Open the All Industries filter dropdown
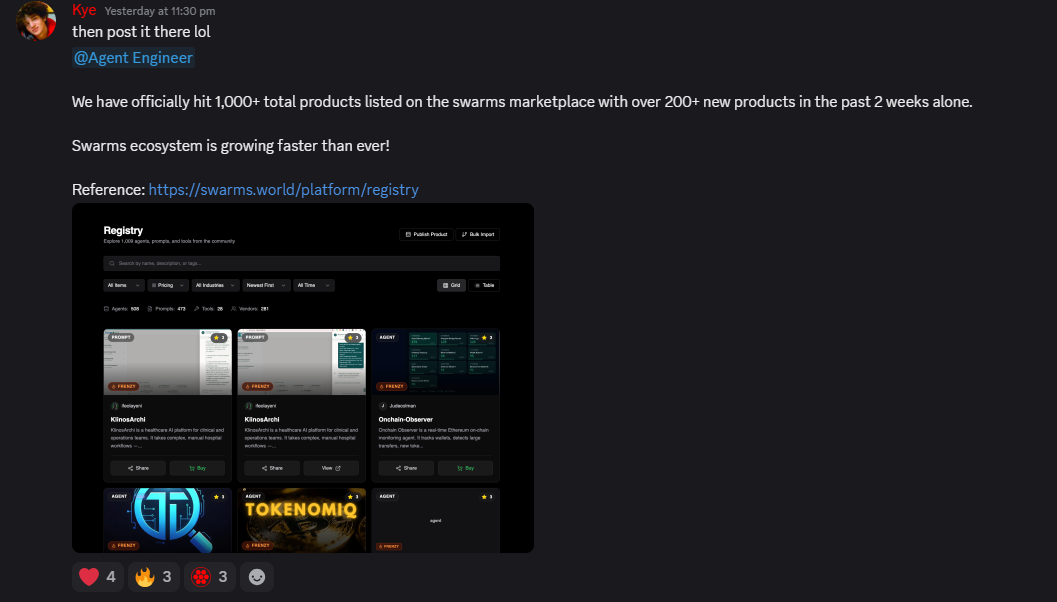The image size is (1057, 602). [215, 285]
